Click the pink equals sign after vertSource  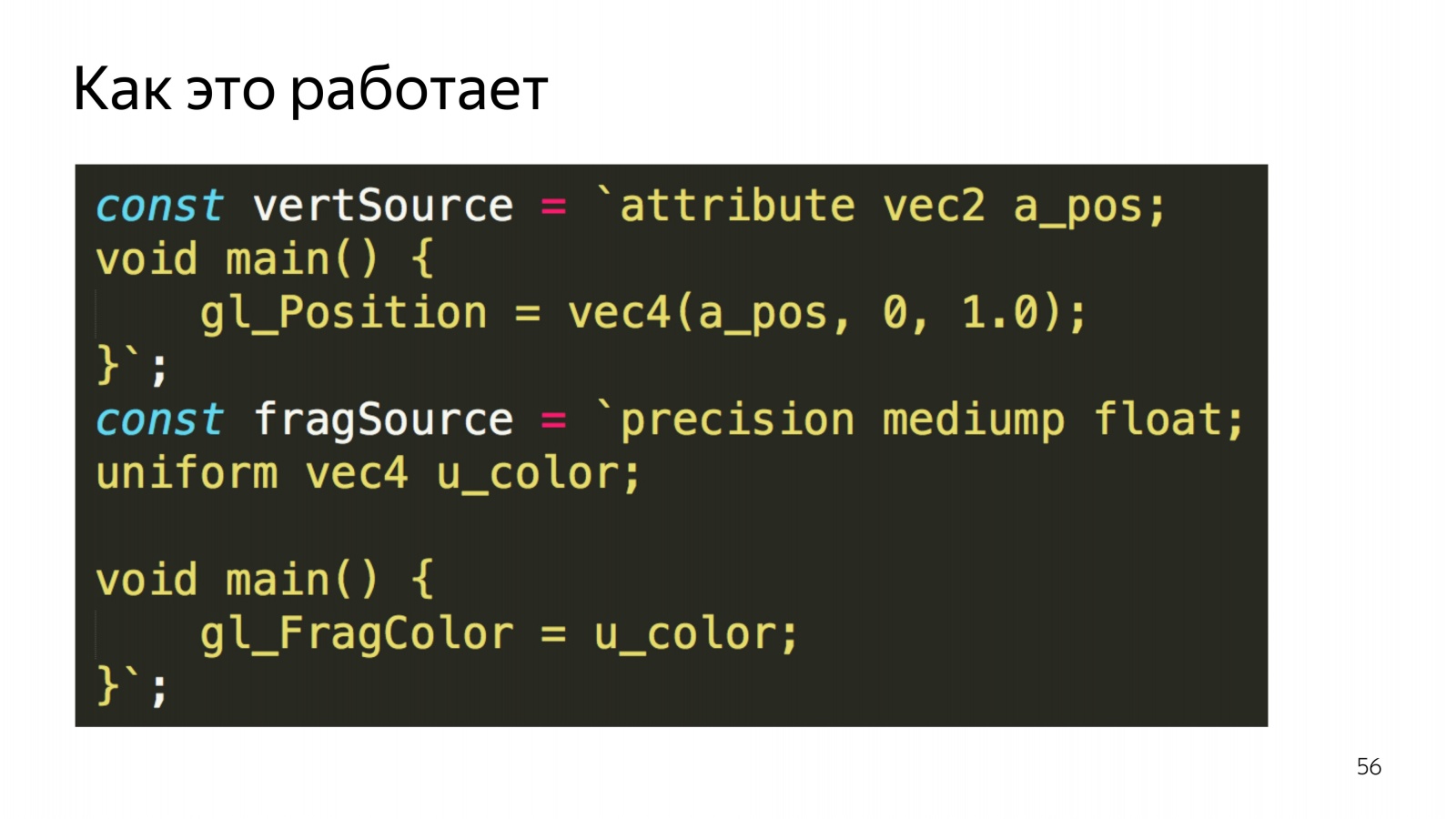(x=554, y=207)
